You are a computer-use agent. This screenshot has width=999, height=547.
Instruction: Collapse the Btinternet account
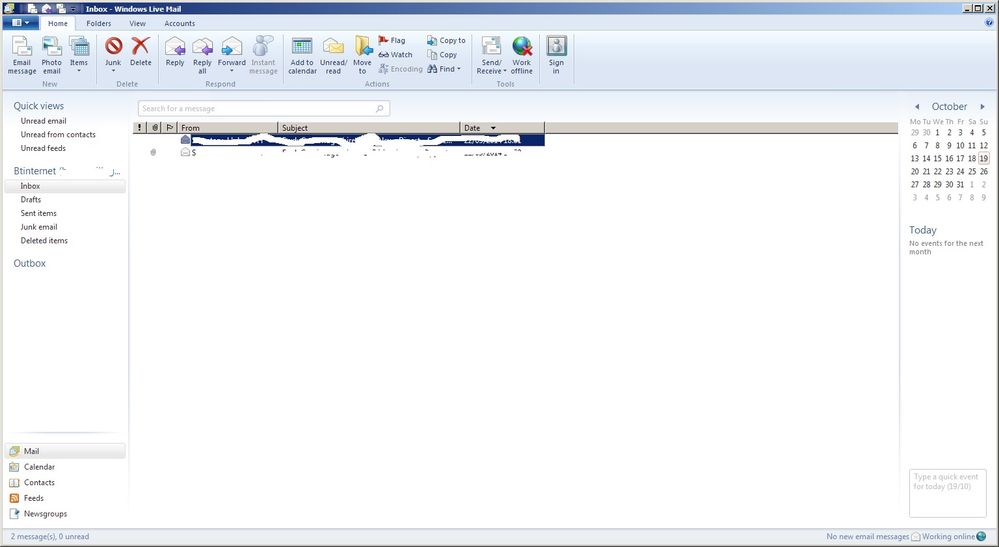coord(35,171)
